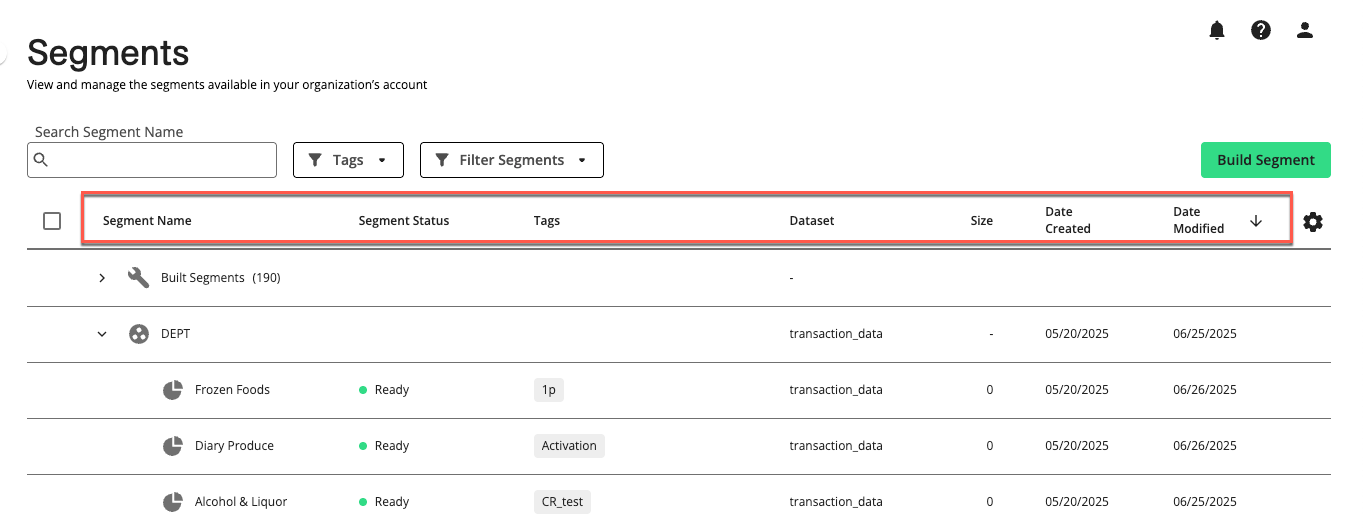Click the DEPT row label
Screen dimensions: 1363x528
coord(175,334)
